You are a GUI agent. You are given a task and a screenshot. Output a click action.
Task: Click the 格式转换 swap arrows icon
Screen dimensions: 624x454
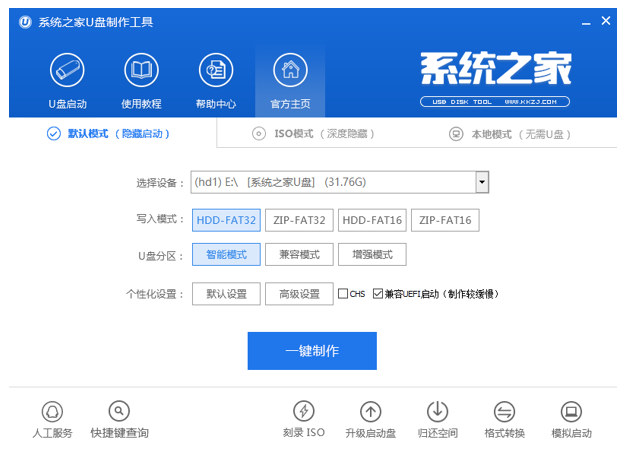(504, 411)
